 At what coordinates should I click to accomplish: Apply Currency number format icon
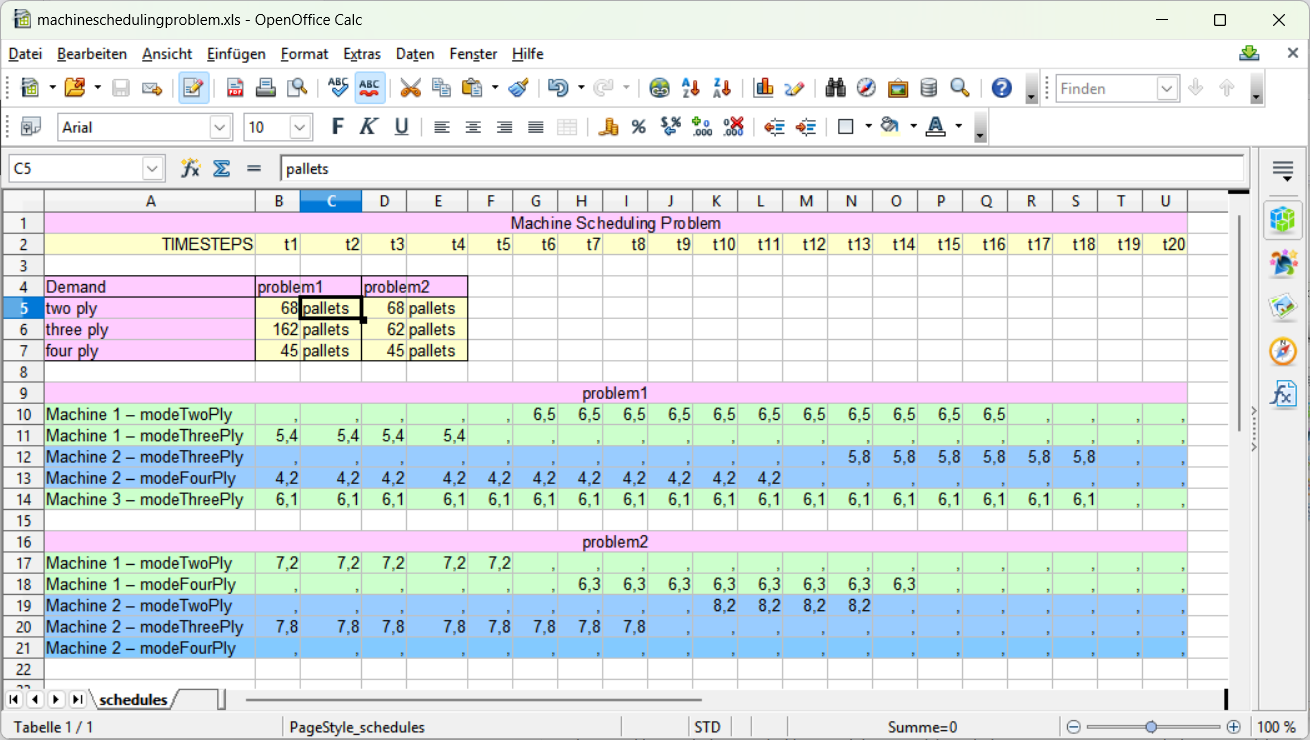[608, 127]
